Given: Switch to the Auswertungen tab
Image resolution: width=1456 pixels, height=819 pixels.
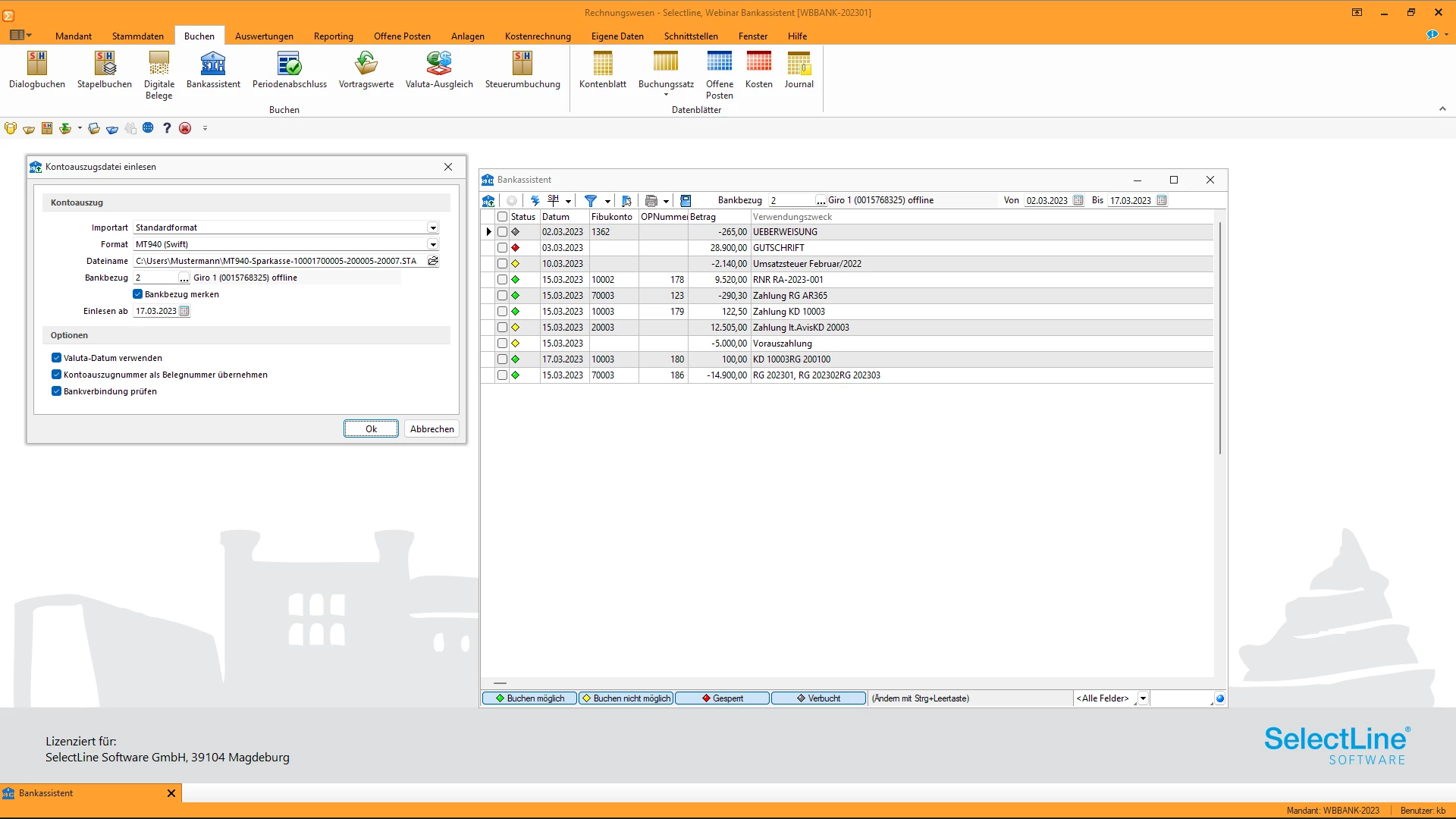Looking at the screenshot, I should [264, 36].
